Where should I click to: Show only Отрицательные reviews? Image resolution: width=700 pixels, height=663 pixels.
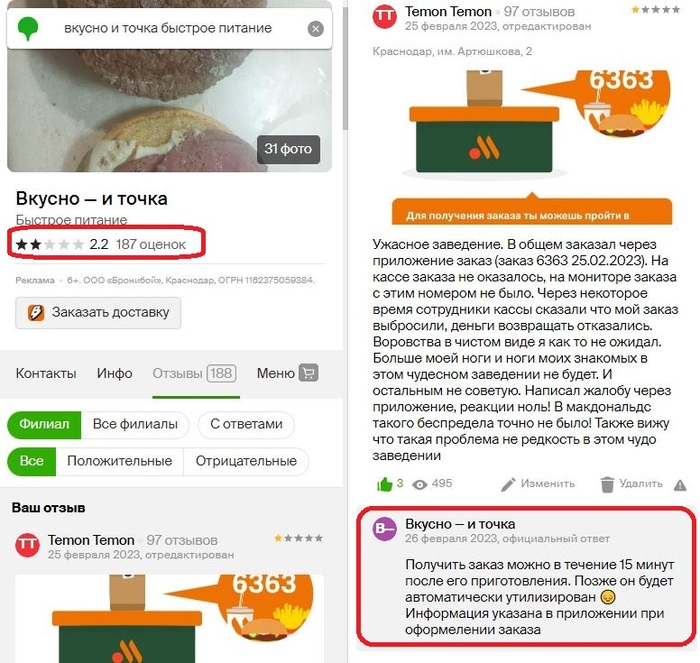246,461
